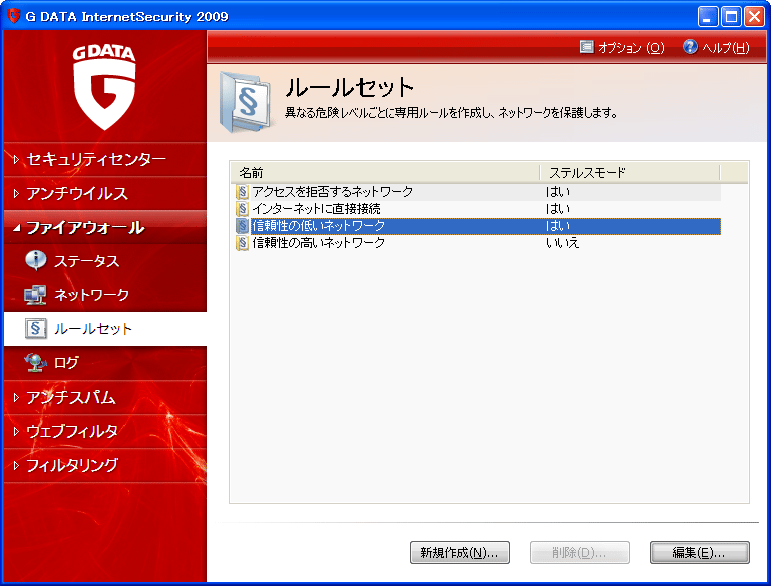
Task: Click the icon for インターネットに直接接続 row
Action: pyautogui.click(x=242, y=209)
